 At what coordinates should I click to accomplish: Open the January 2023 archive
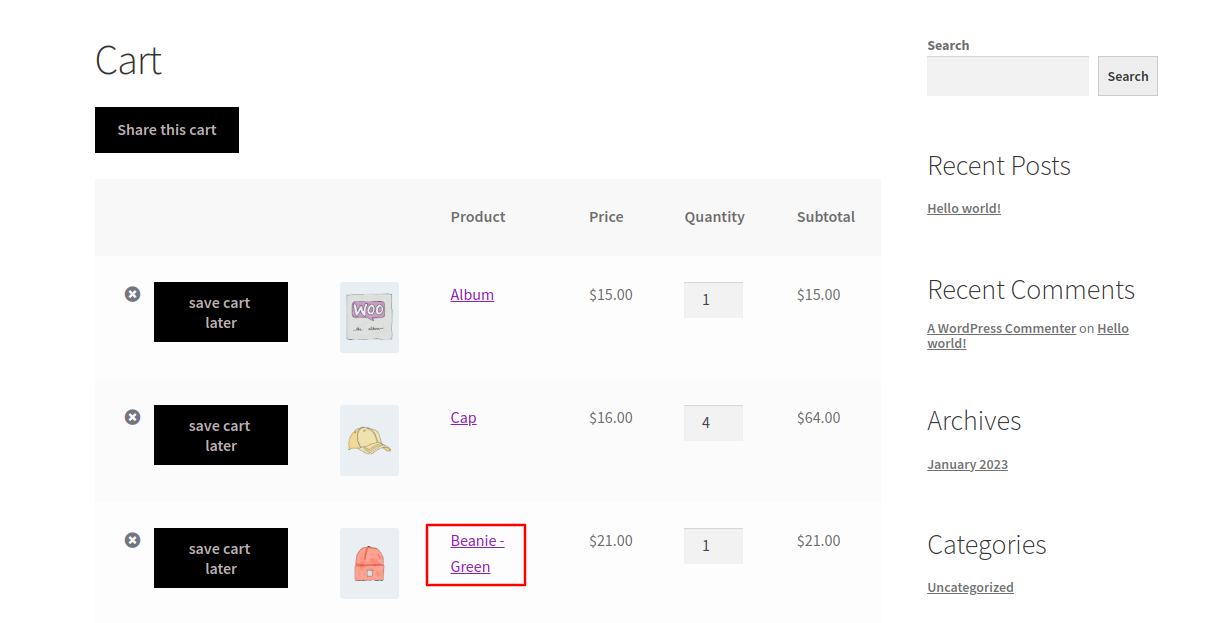click(x=967, y=464)
